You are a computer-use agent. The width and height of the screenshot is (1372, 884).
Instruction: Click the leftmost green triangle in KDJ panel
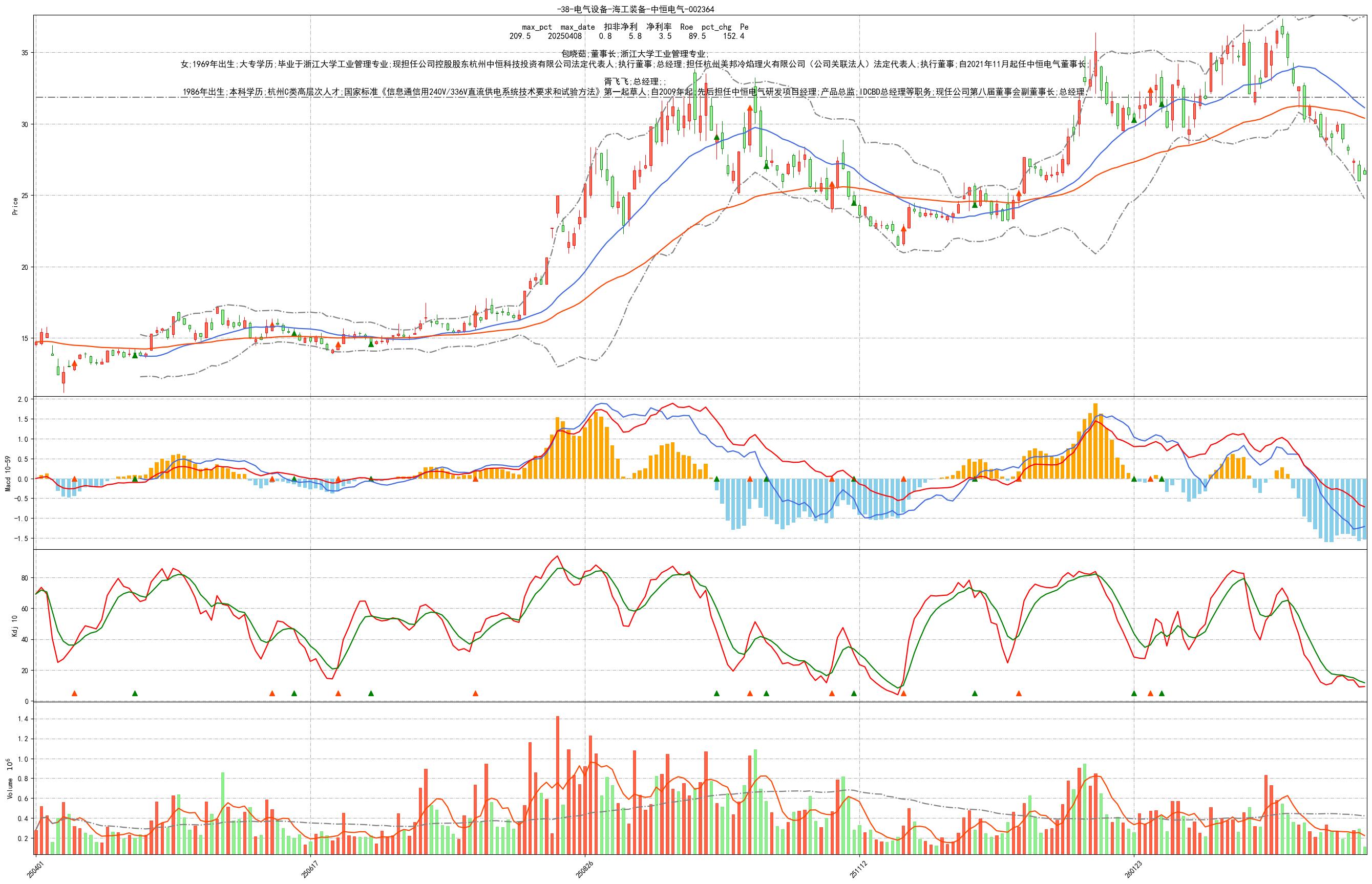tap(135, 694)
